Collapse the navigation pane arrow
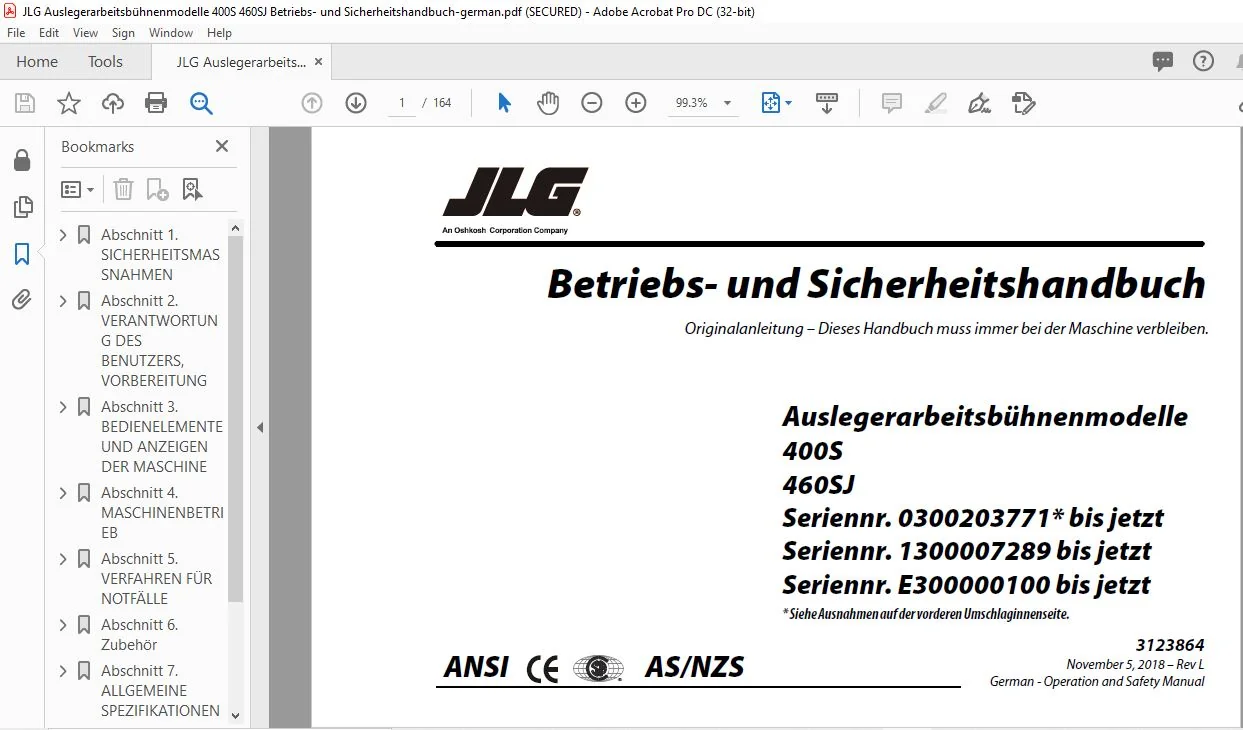 [x=260, y=428]
